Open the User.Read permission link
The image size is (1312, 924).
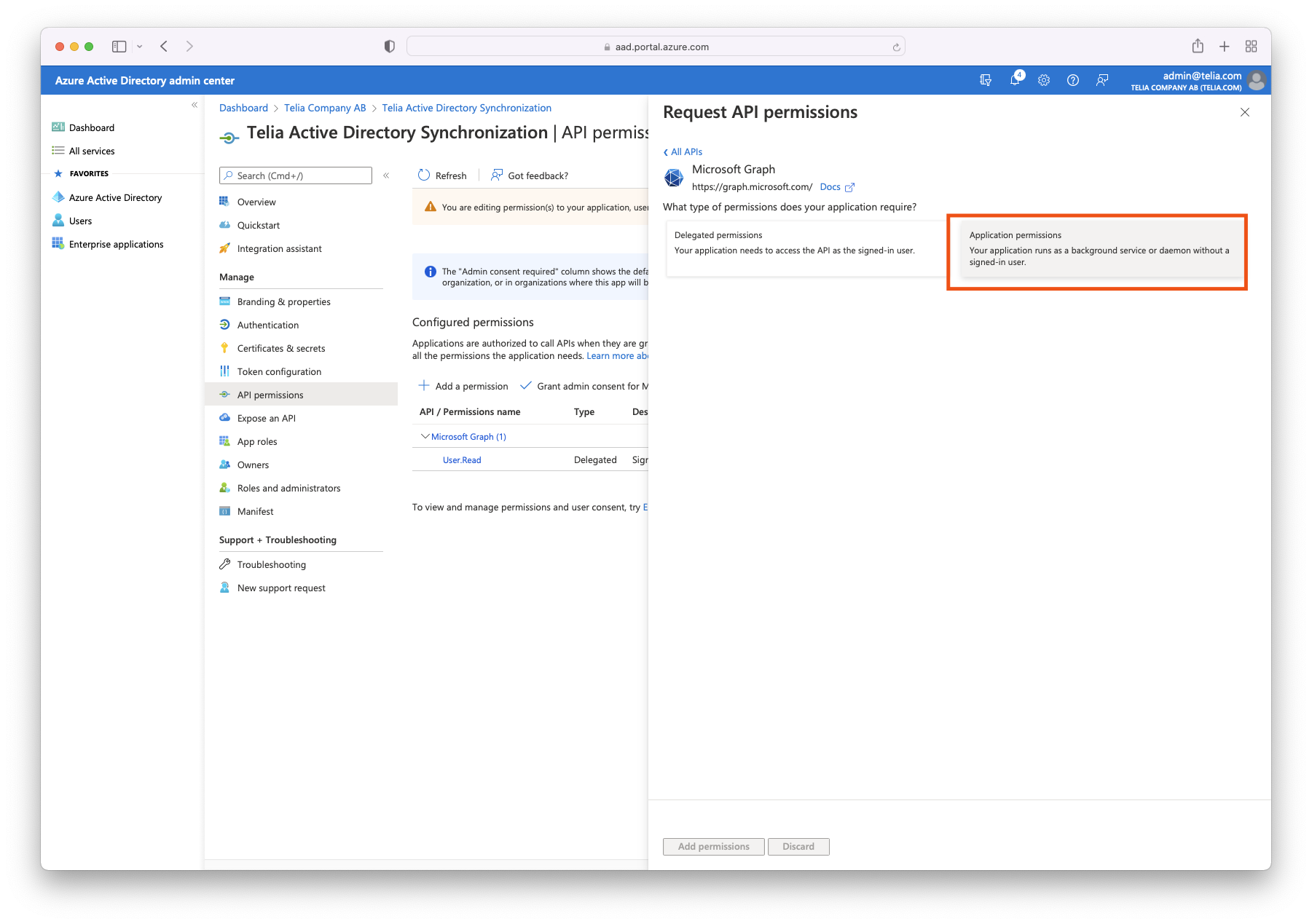462,460
